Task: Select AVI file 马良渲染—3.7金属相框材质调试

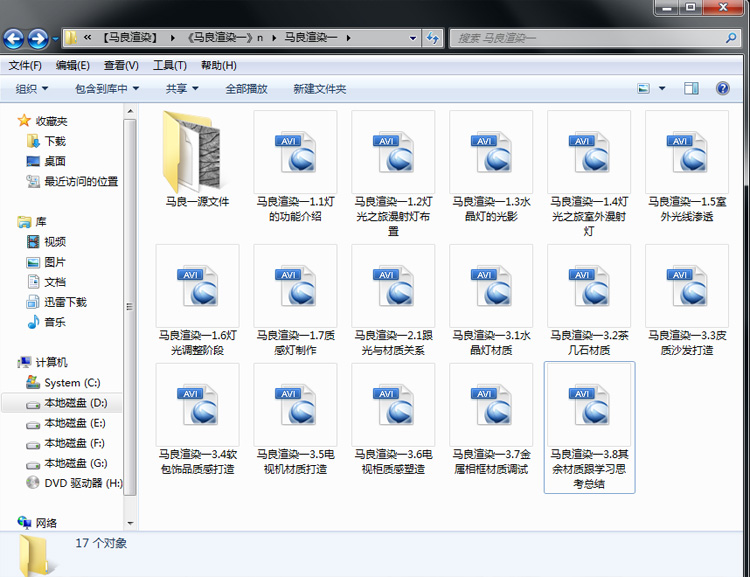Action: click(491, 419)
